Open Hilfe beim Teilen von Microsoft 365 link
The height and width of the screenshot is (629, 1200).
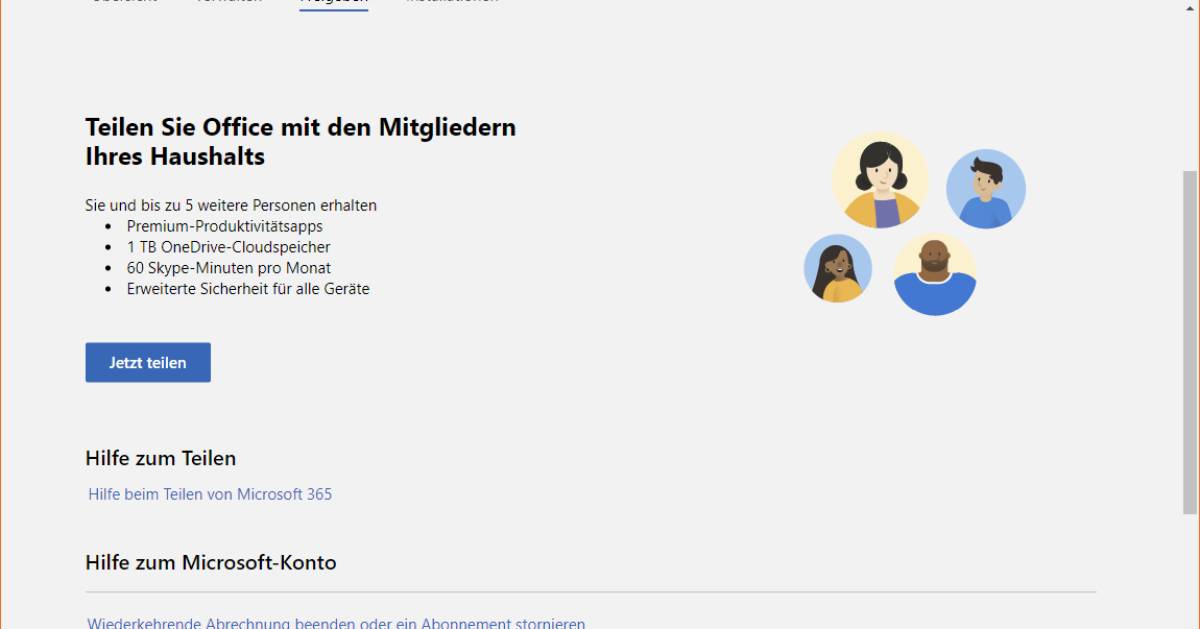pos(210,494)
